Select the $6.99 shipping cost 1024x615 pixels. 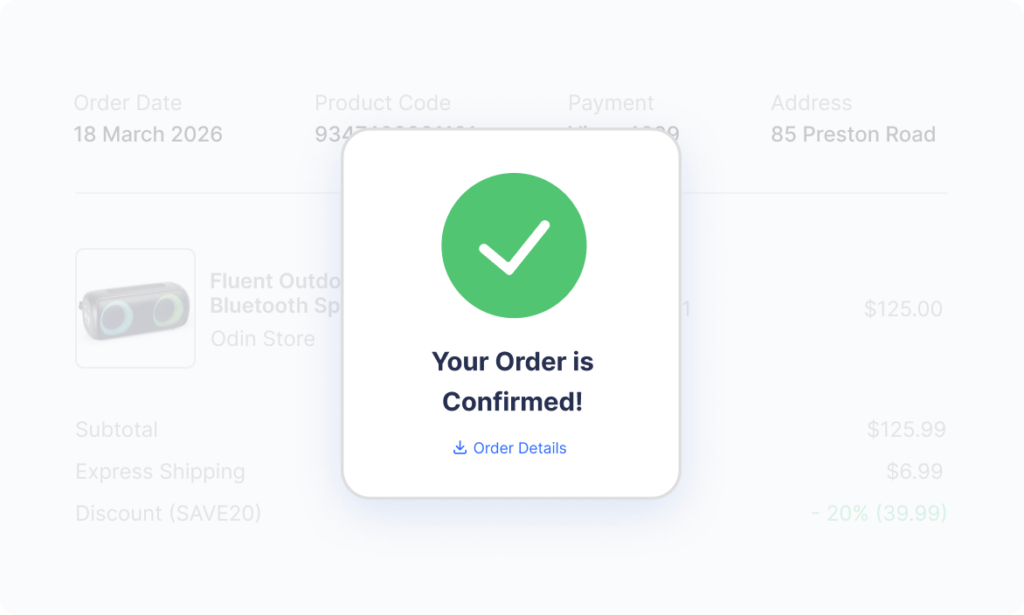pos(916,472)
